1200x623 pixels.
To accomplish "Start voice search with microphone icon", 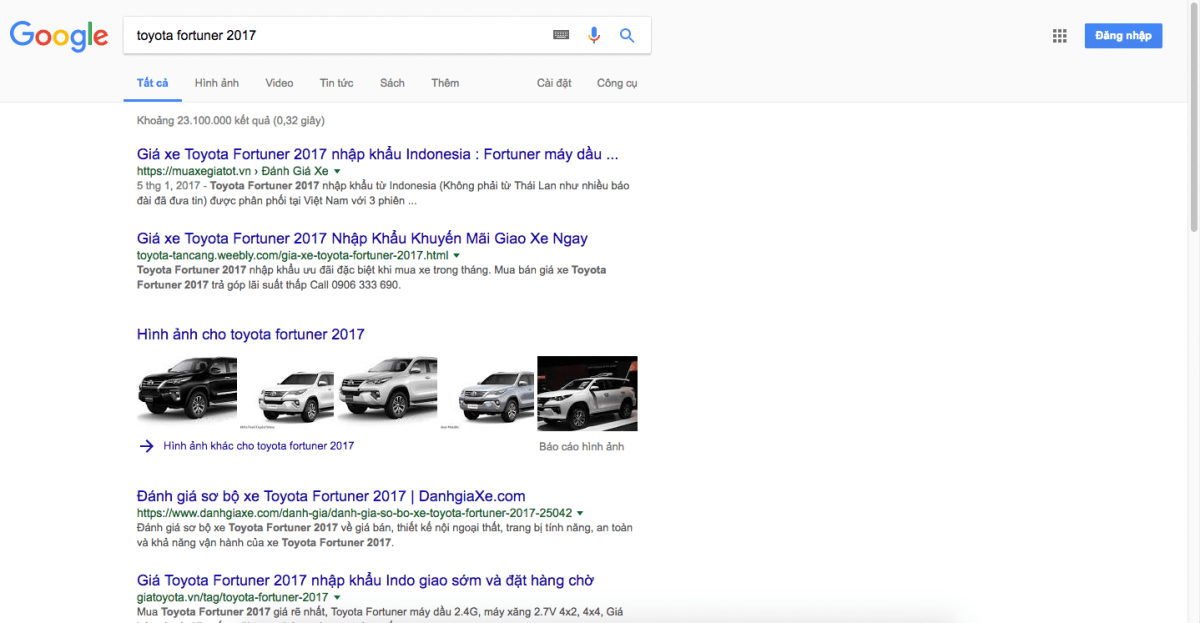I will (594, 35).
